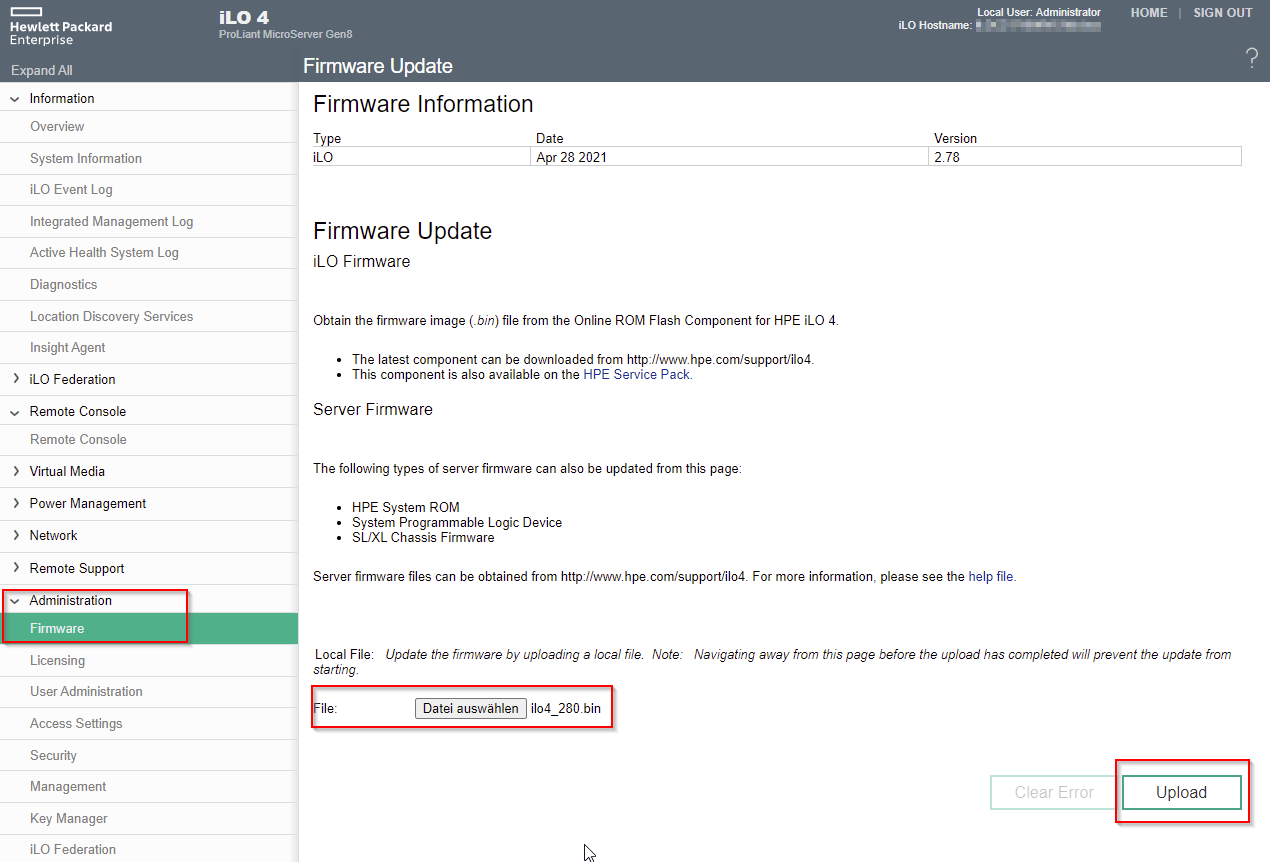Expand the Power Management section
The width and height of the screenshot is (1270, 862).
pyautogui.click(x=87, y=503)
